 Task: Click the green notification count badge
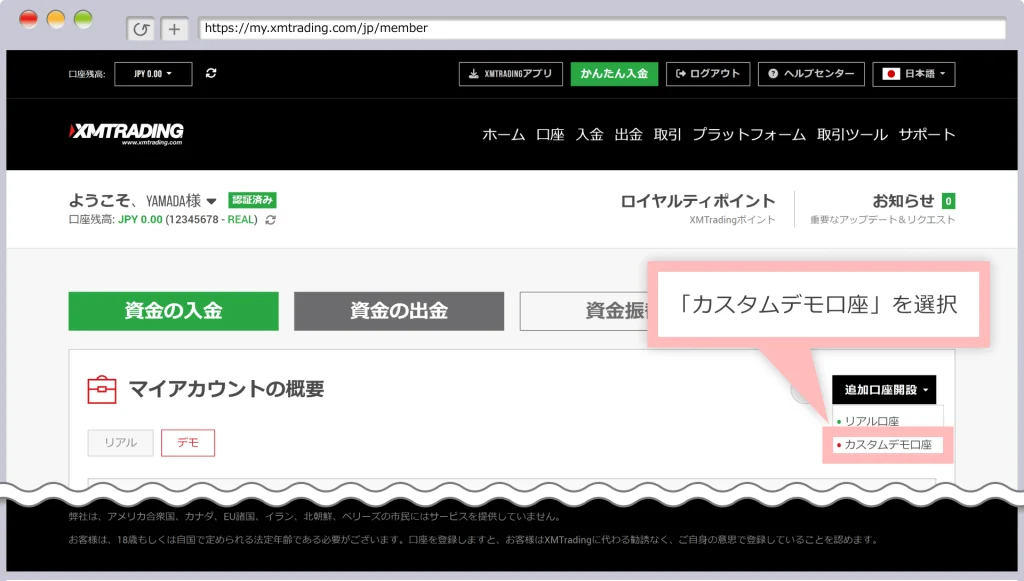tap(949, 201)
